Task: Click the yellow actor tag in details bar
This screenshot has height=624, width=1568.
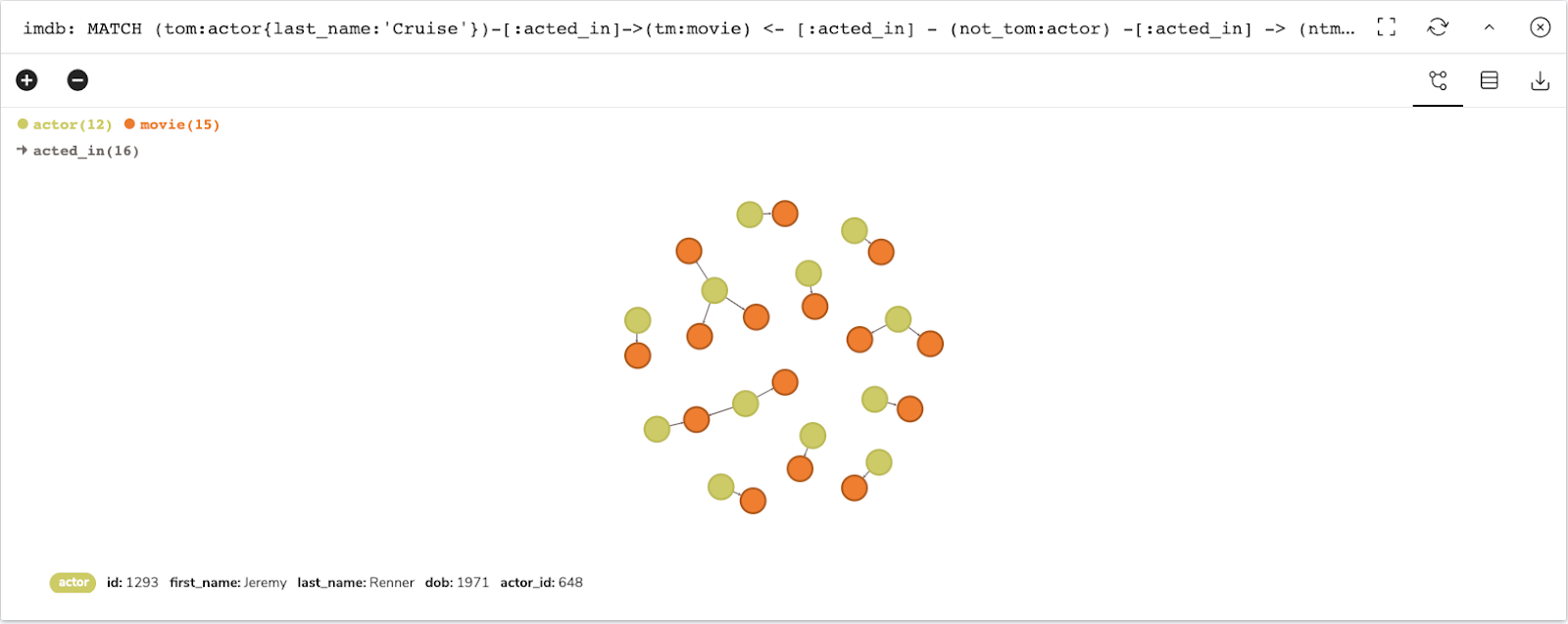Action: (x=73, y=583)
